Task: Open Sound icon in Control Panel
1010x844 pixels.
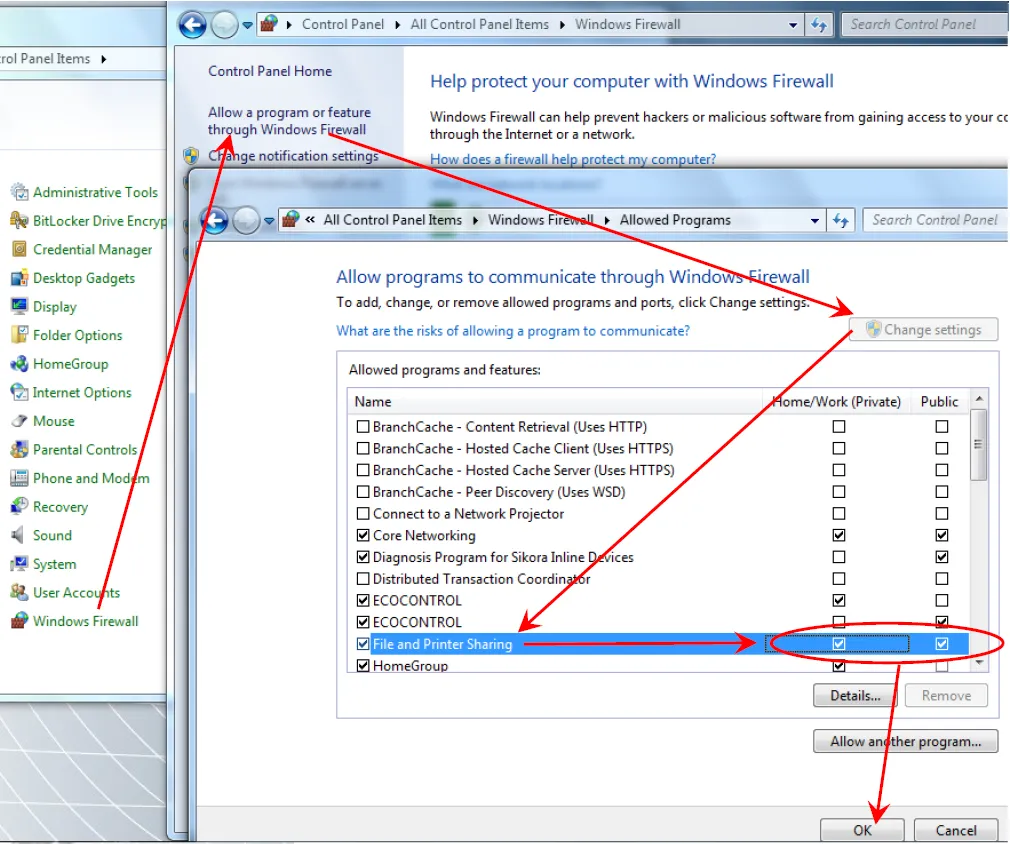Action: click(19, 535)
